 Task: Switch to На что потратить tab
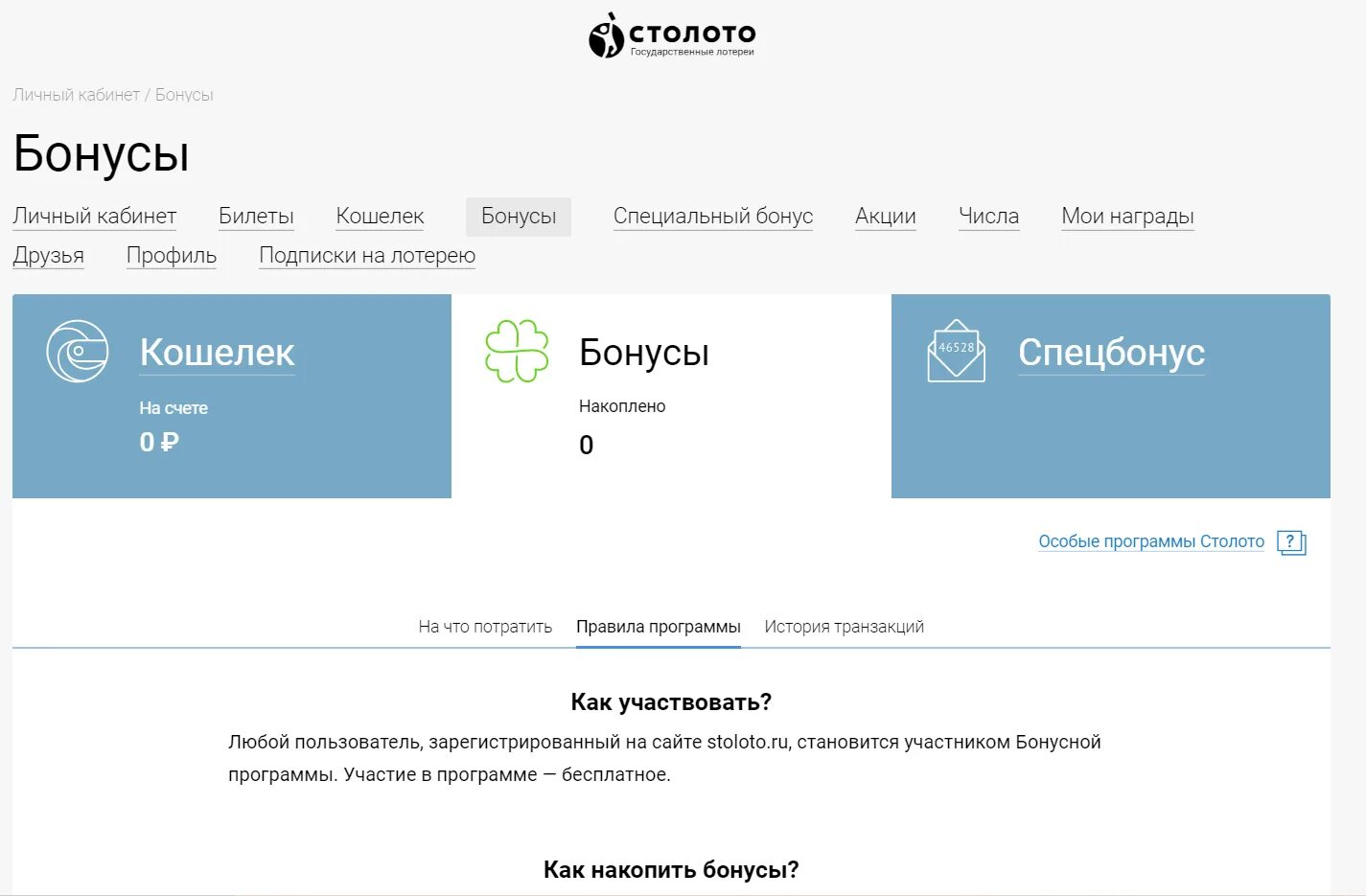(485, 627)
